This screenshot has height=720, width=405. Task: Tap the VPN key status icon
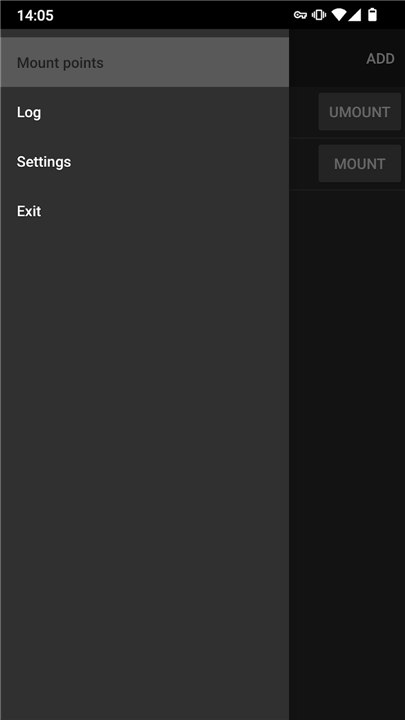click(x=300, y=15)
